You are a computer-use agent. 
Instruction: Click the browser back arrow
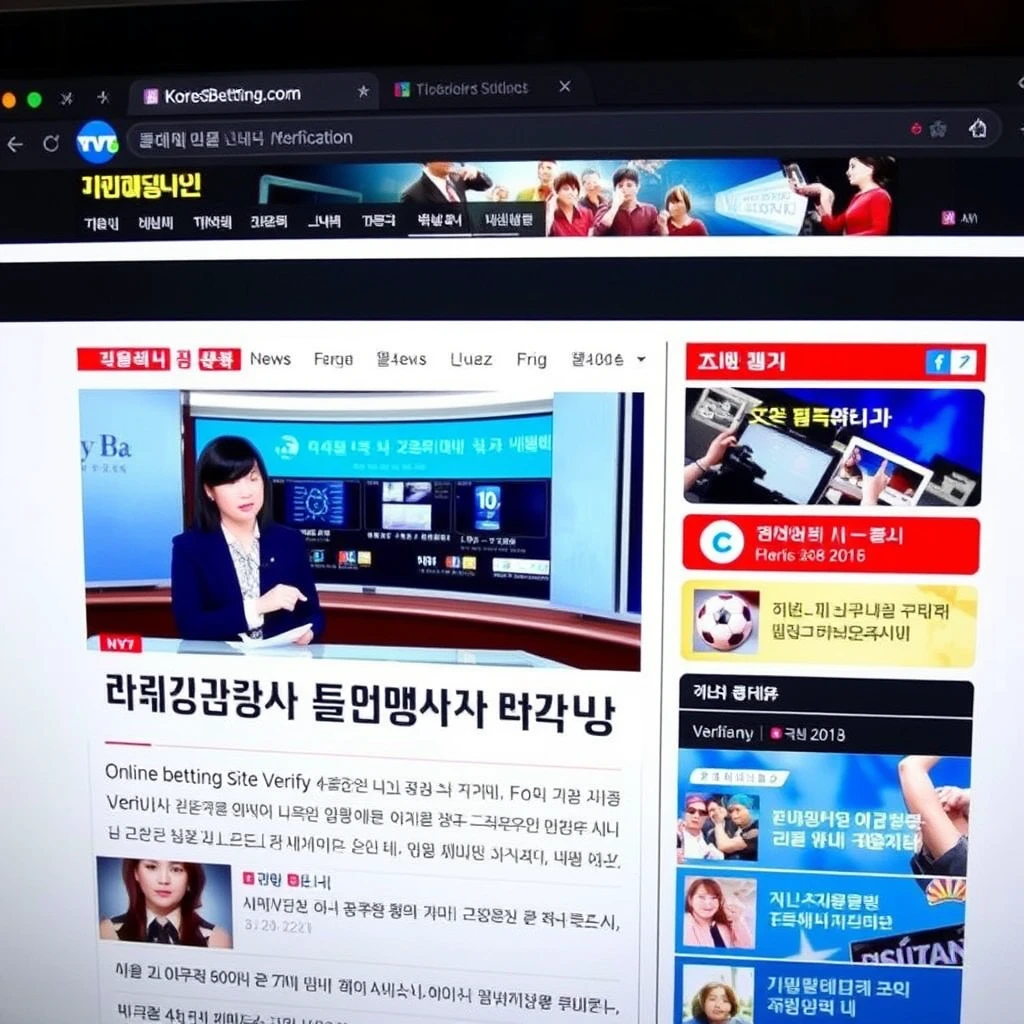pyautogui.click(x=15, y=144)
